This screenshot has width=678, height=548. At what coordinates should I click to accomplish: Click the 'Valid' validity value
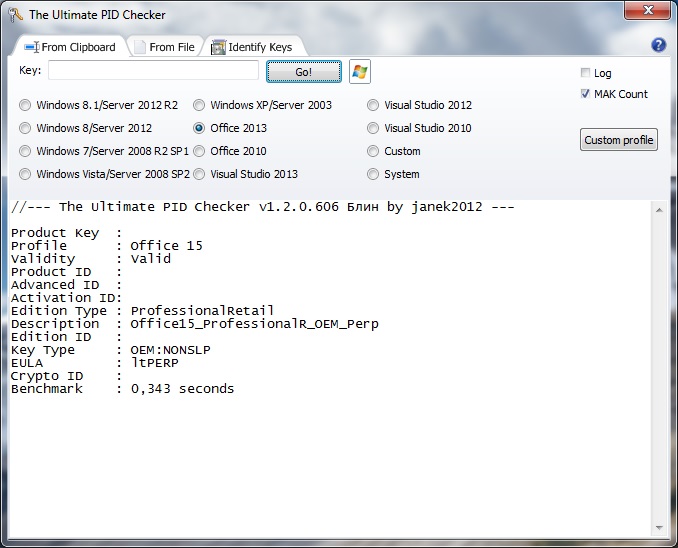click(150, 259)
